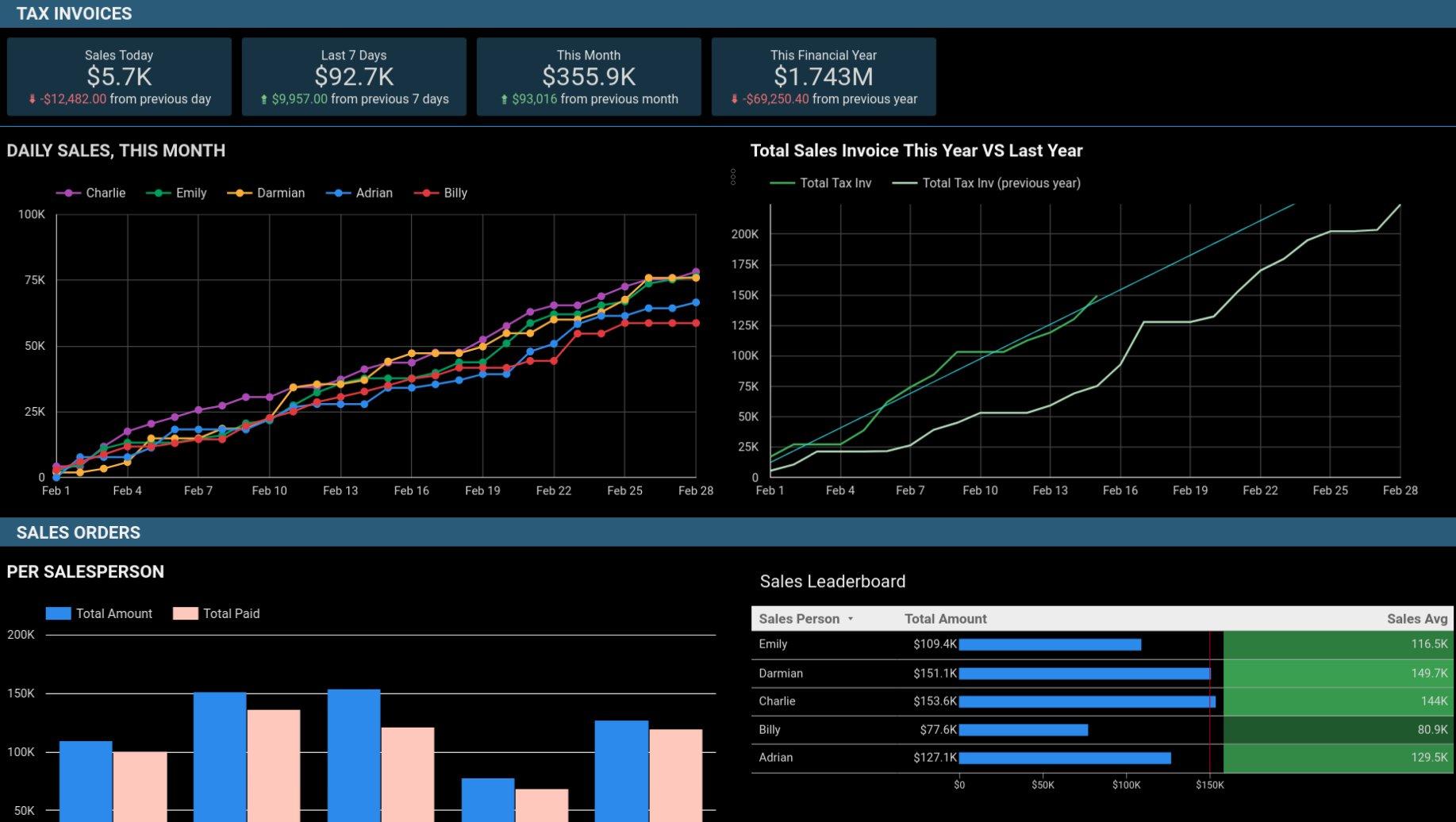The image size is (1456, 822).
Task: Toggle the Total Tax Inv legend entry
Action: [820, 183]
